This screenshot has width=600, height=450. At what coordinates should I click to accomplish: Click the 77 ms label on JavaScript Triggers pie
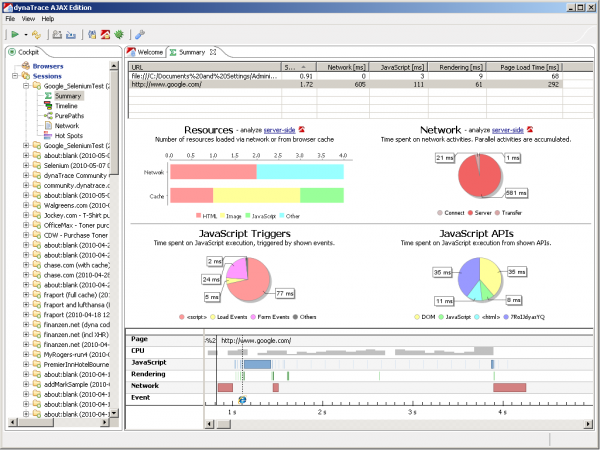pyautogui.click(x=285, y=293)
